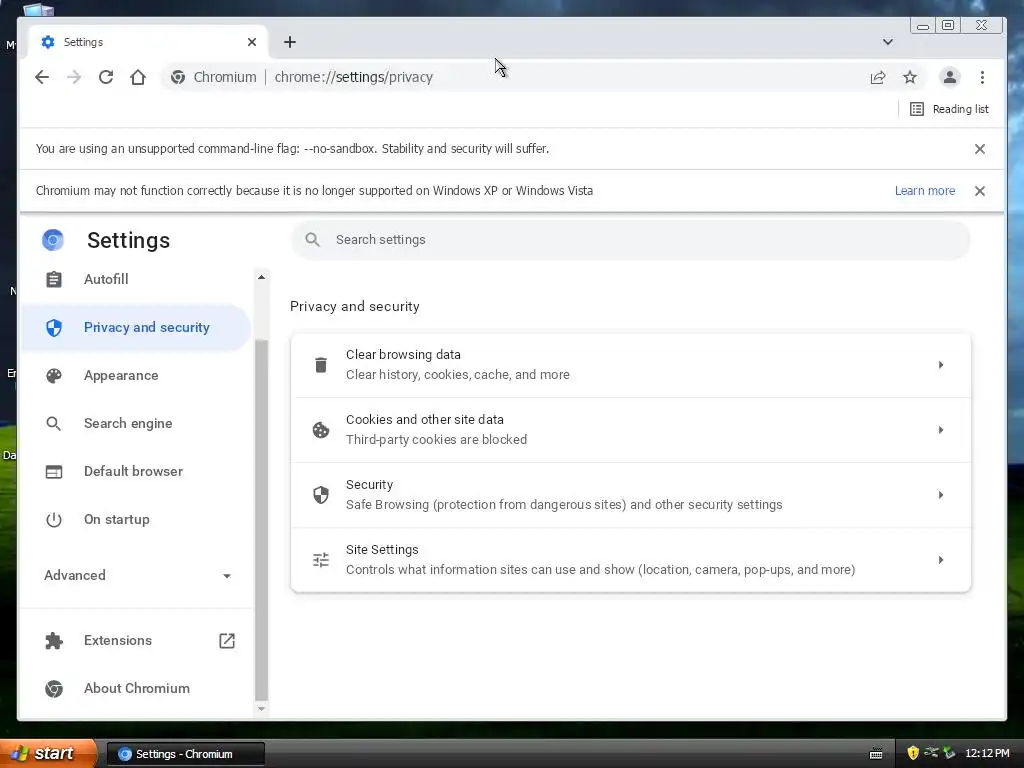Open the profile avatar menu
The image size is (1024, 768).
950,77
